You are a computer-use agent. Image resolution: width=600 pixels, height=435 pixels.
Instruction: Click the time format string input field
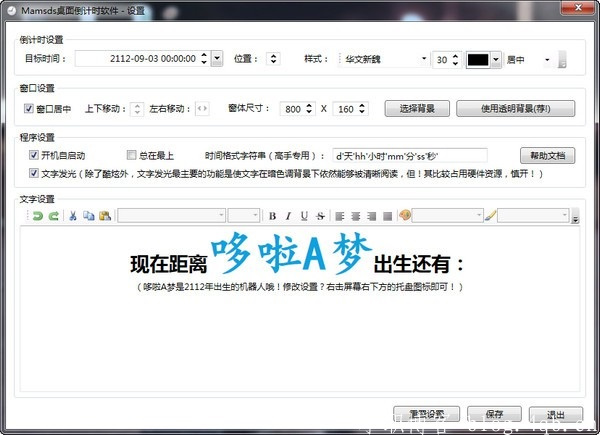410,156
